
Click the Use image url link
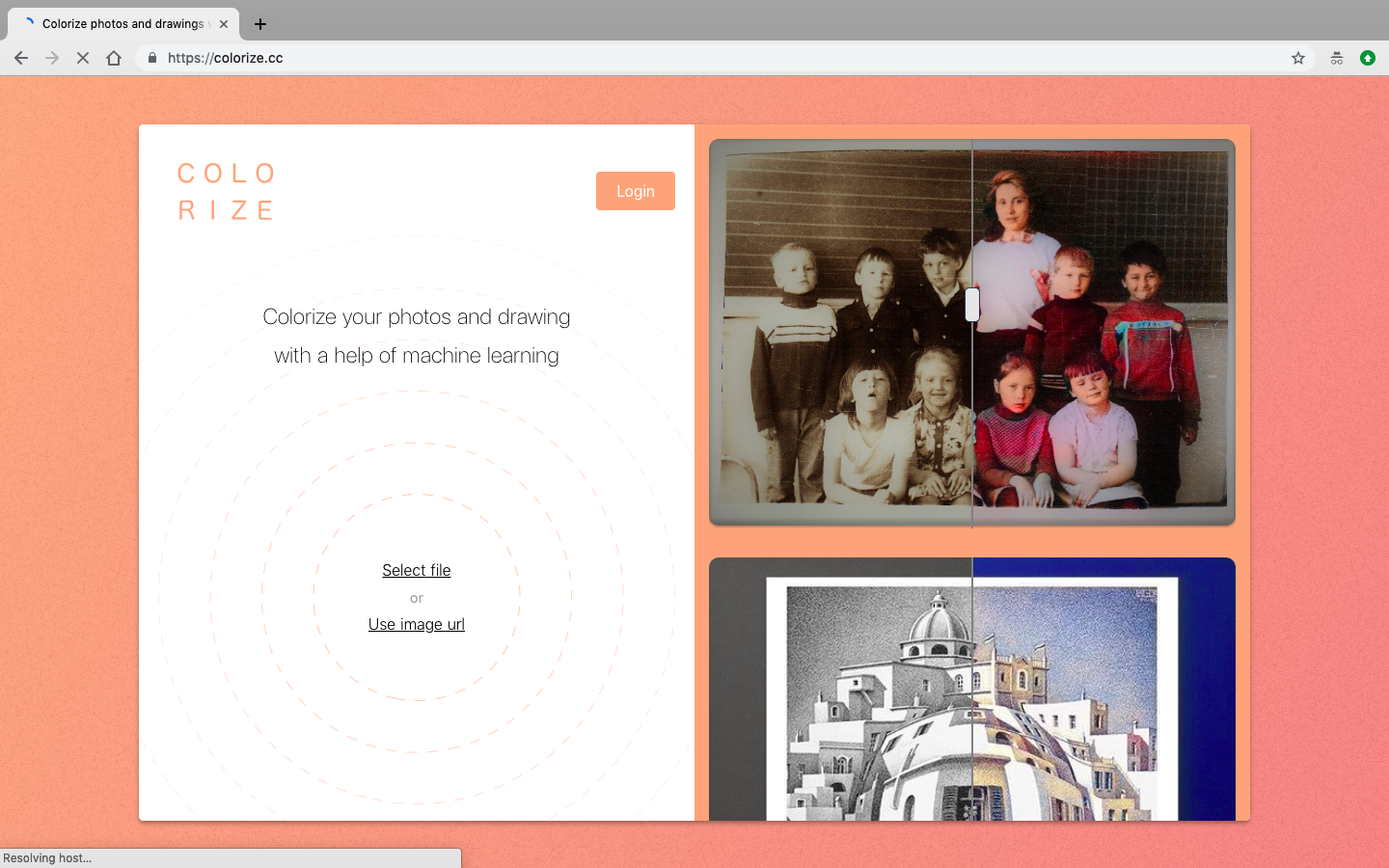416,624
